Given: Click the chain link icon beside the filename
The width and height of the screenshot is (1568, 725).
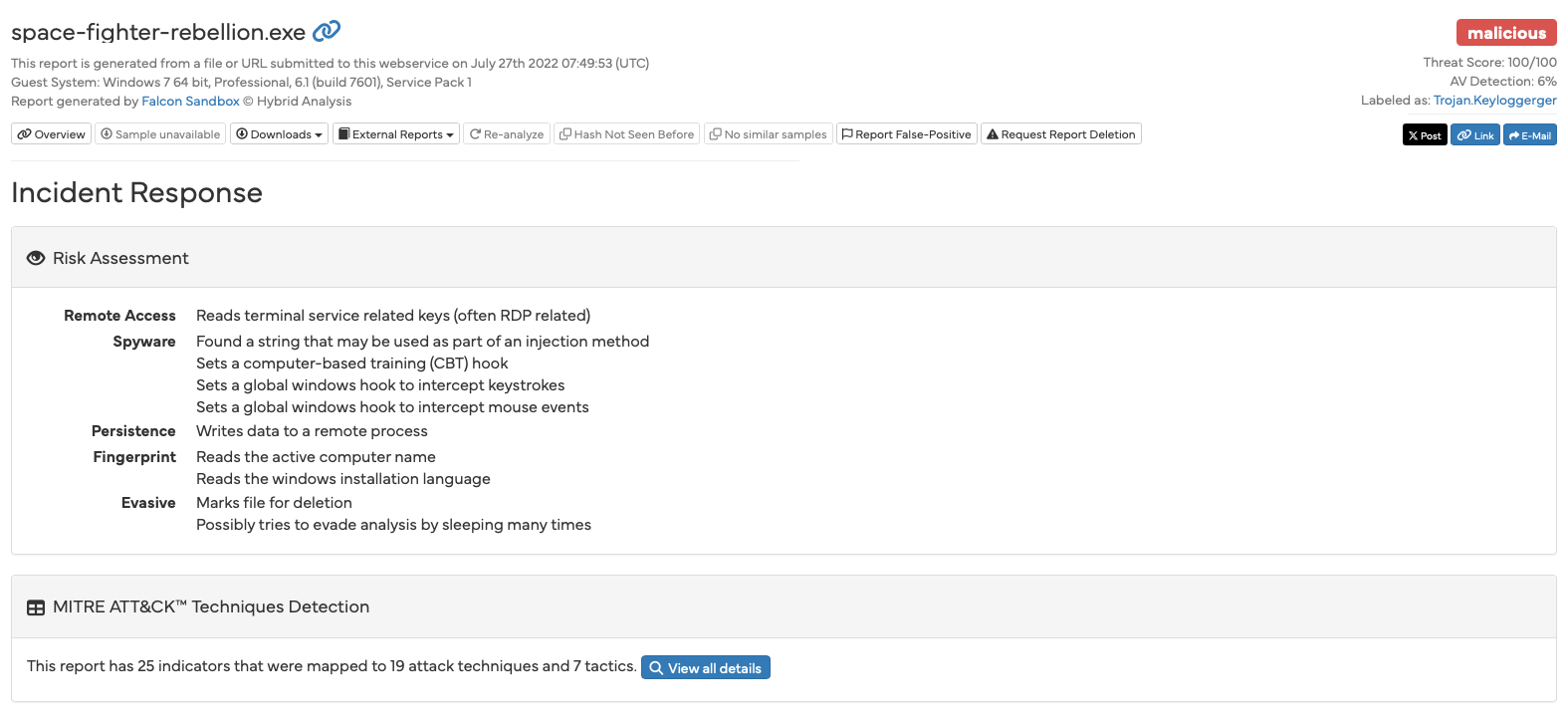Looking at the screenshot, I should [x=327, y=32].
